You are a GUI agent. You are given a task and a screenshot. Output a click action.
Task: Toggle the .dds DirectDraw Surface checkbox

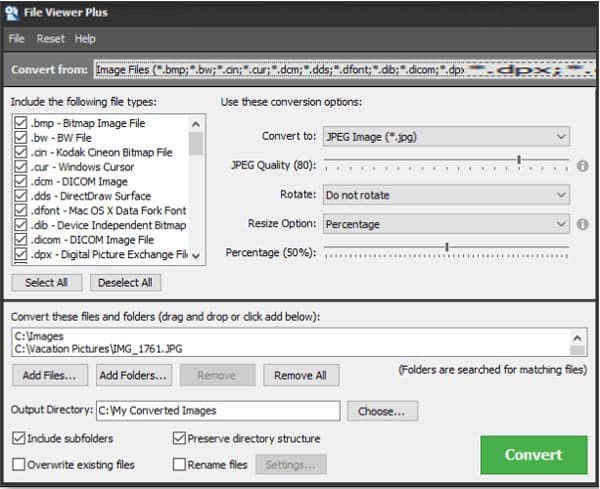point(21,196)
